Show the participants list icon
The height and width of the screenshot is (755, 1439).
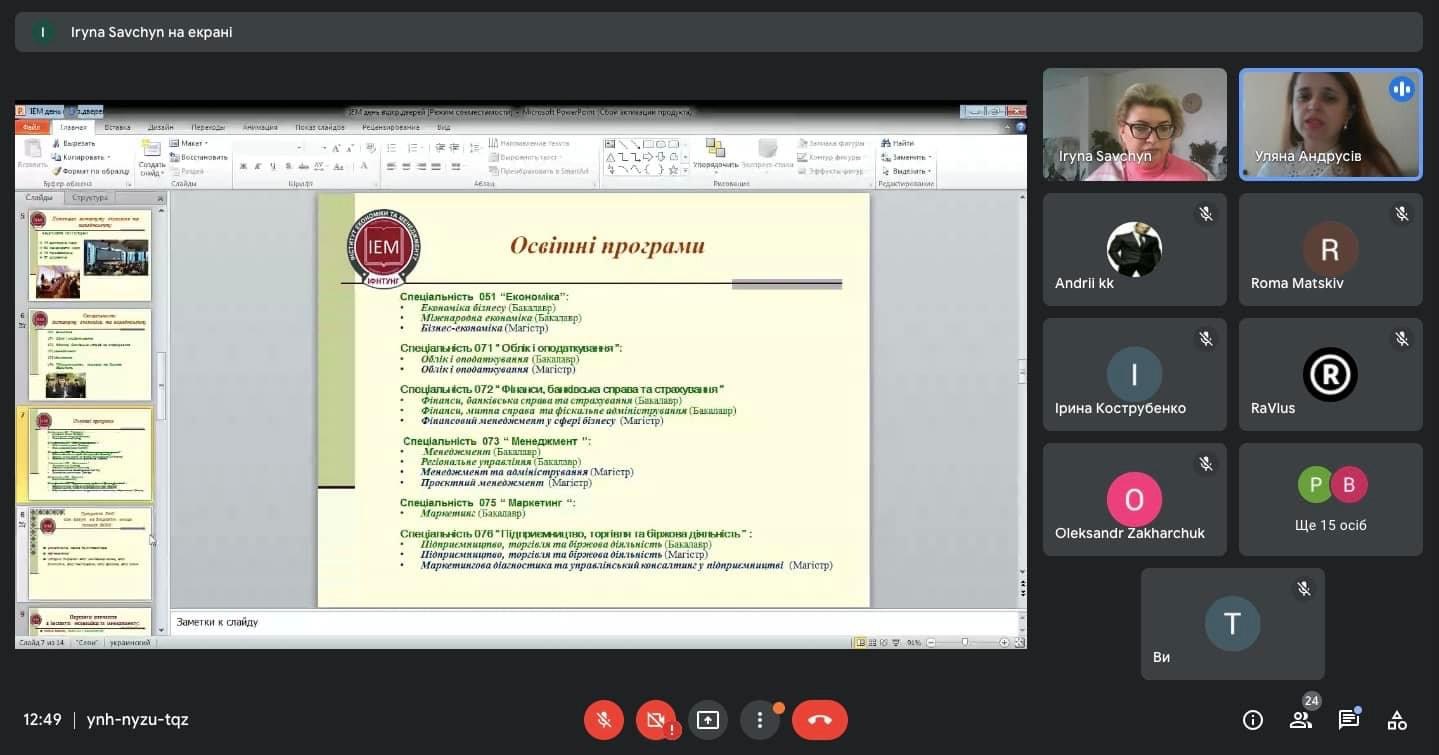pos(1300,720)
